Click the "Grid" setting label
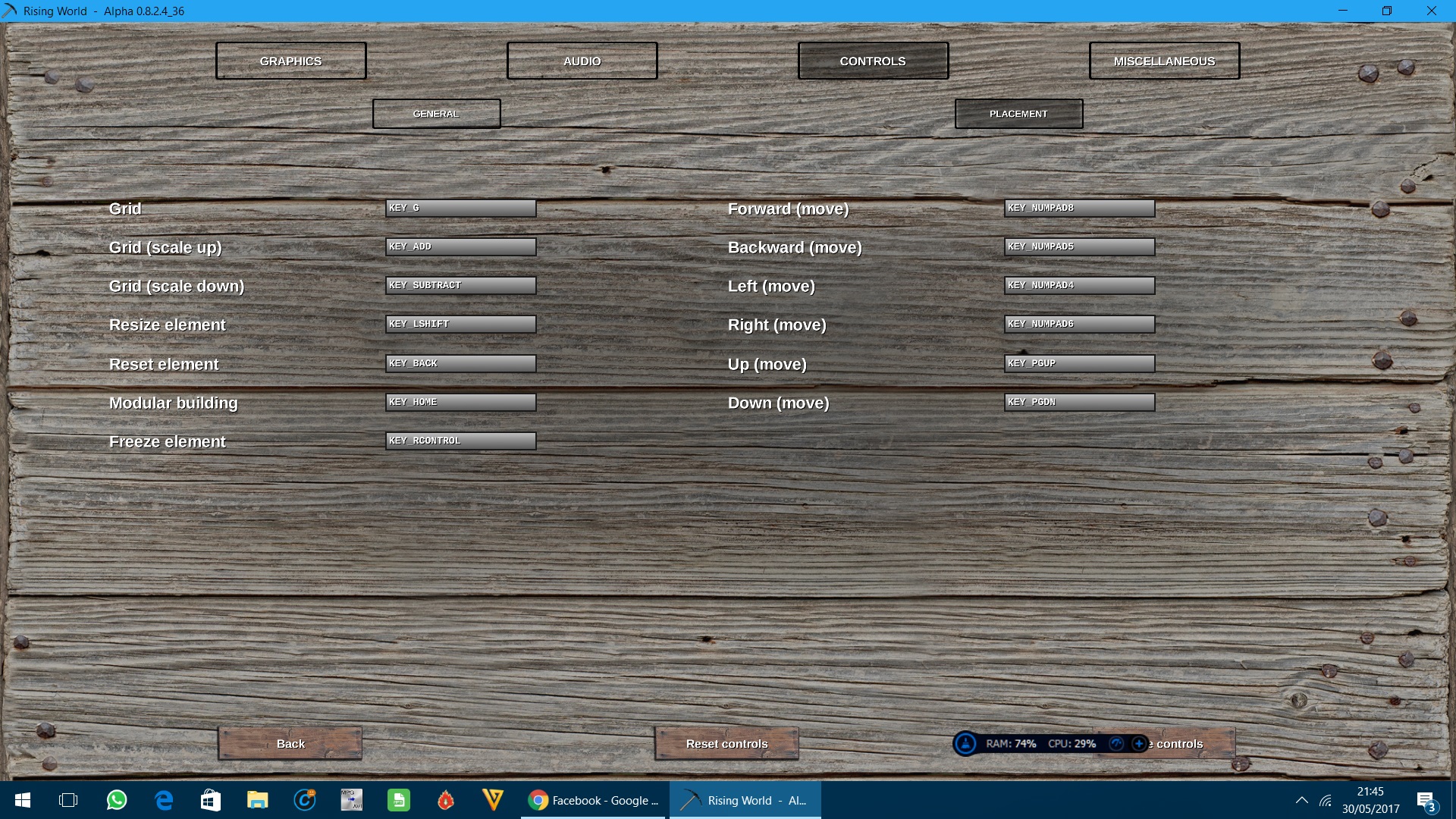 [125, 209]
